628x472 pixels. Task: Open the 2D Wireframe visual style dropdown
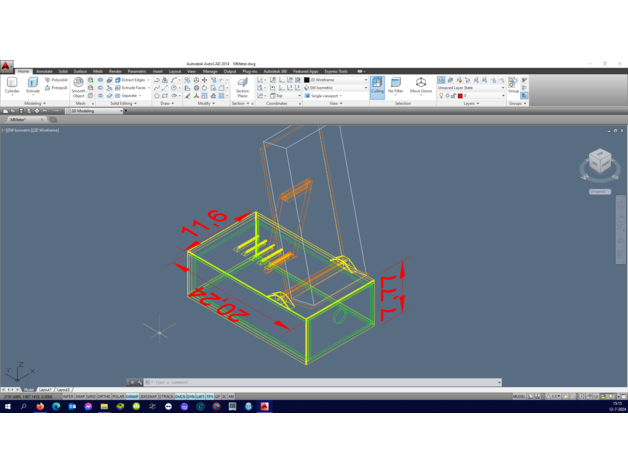(x=336, y=80)
